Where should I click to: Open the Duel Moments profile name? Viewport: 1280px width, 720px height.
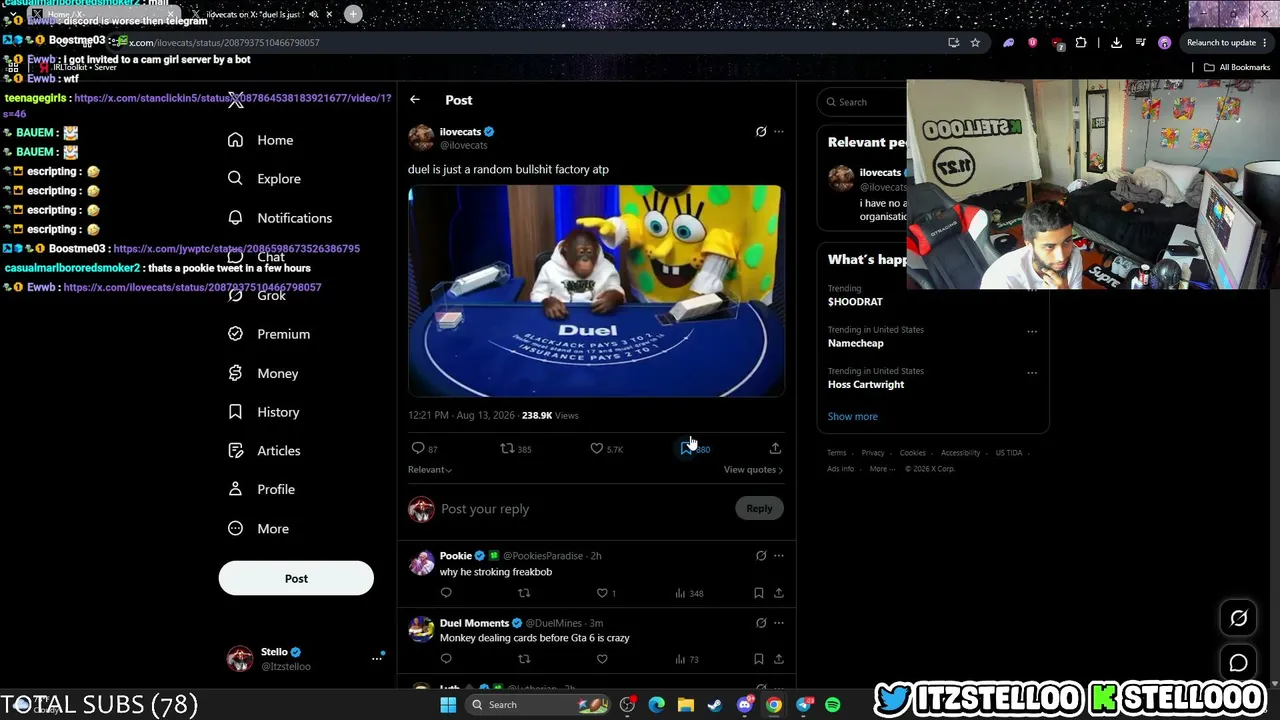[x=474, y=623]
